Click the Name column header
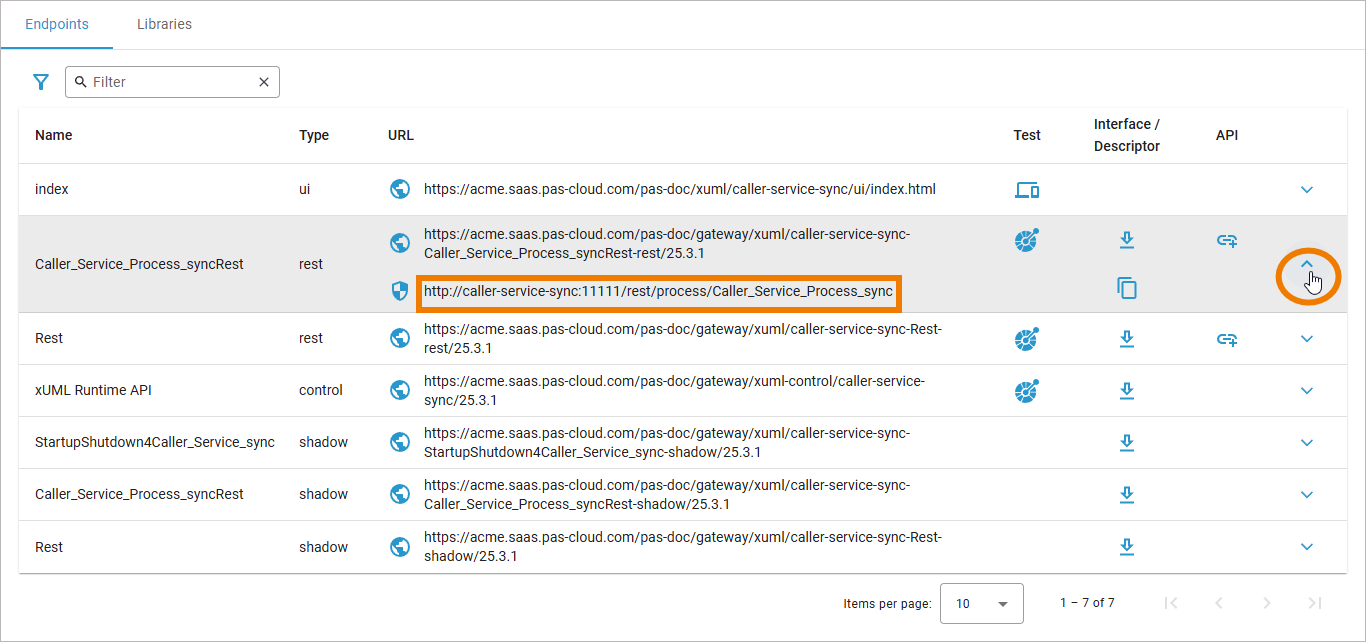Viewport: 1366px width, 642px height. tap(54, 135)
